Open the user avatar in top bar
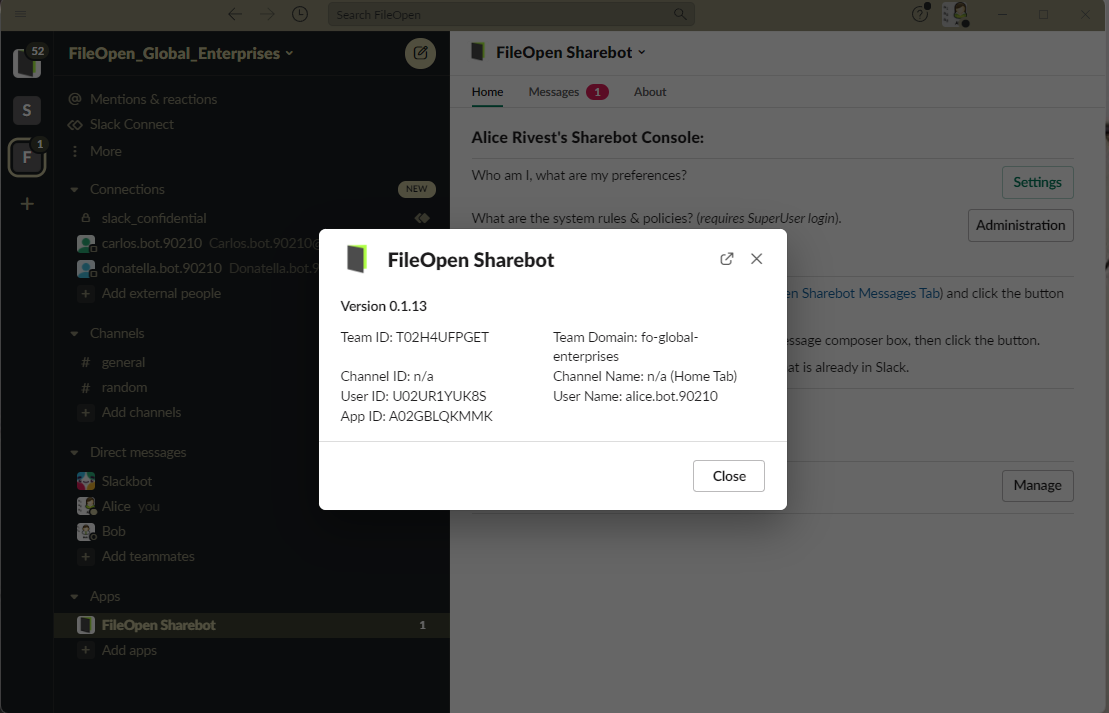Screen dimensions: 1109x713 (x=956, y=14)
